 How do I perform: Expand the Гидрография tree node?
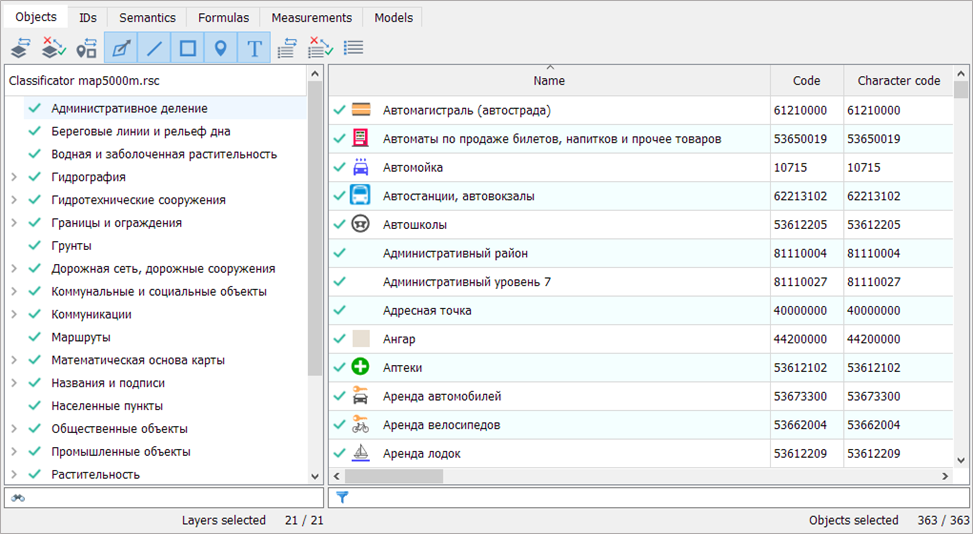pyautogui.click(x=14, y=177)
